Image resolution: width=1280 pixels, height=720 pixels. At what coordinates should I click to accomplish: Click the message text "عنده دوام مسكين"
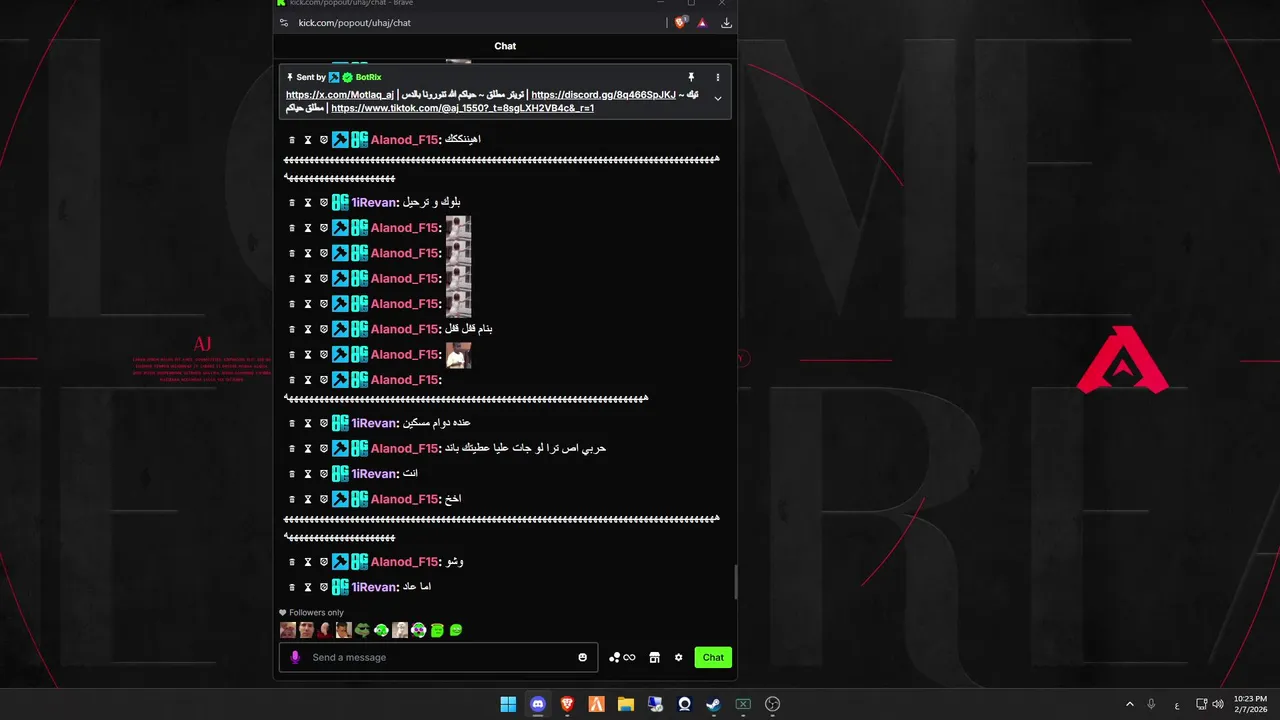437,423
